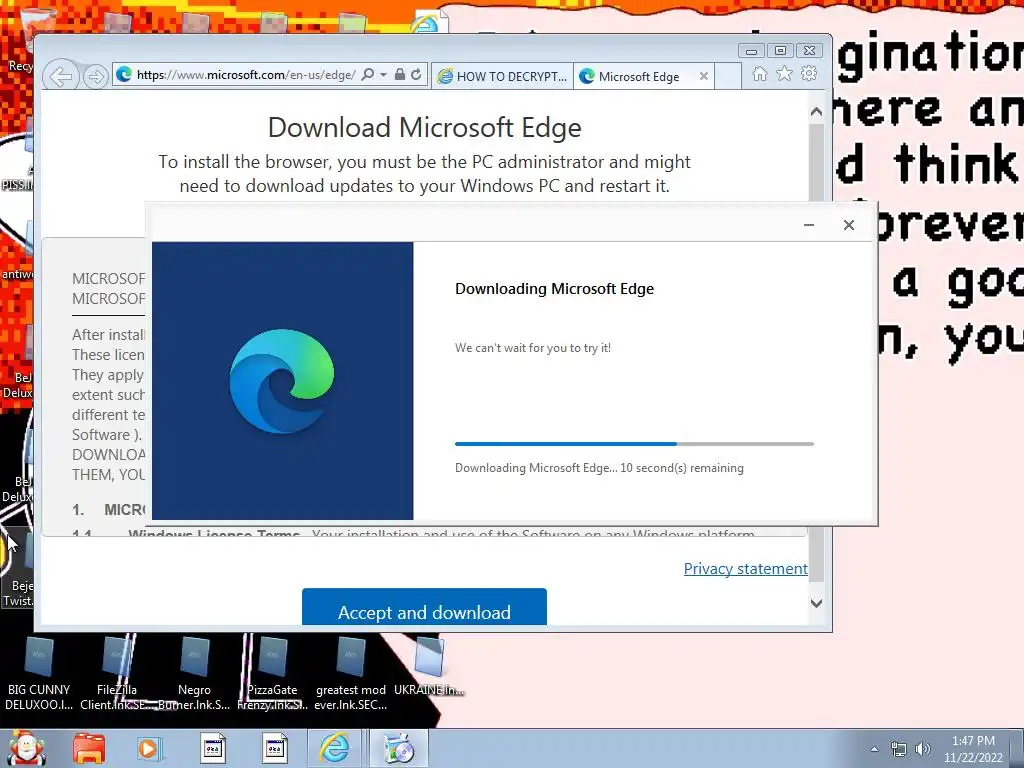Click the page scrollbar up arrow
This screenshot has width=1024, height=768.
point(816,112)
